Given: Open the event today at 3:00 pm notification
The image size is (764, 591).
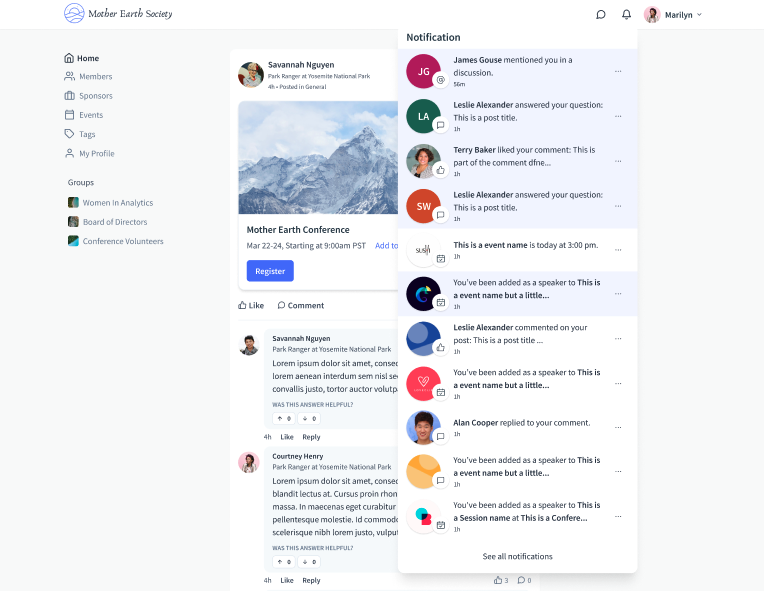Looking at the screenshot, I should coord(517,249).
